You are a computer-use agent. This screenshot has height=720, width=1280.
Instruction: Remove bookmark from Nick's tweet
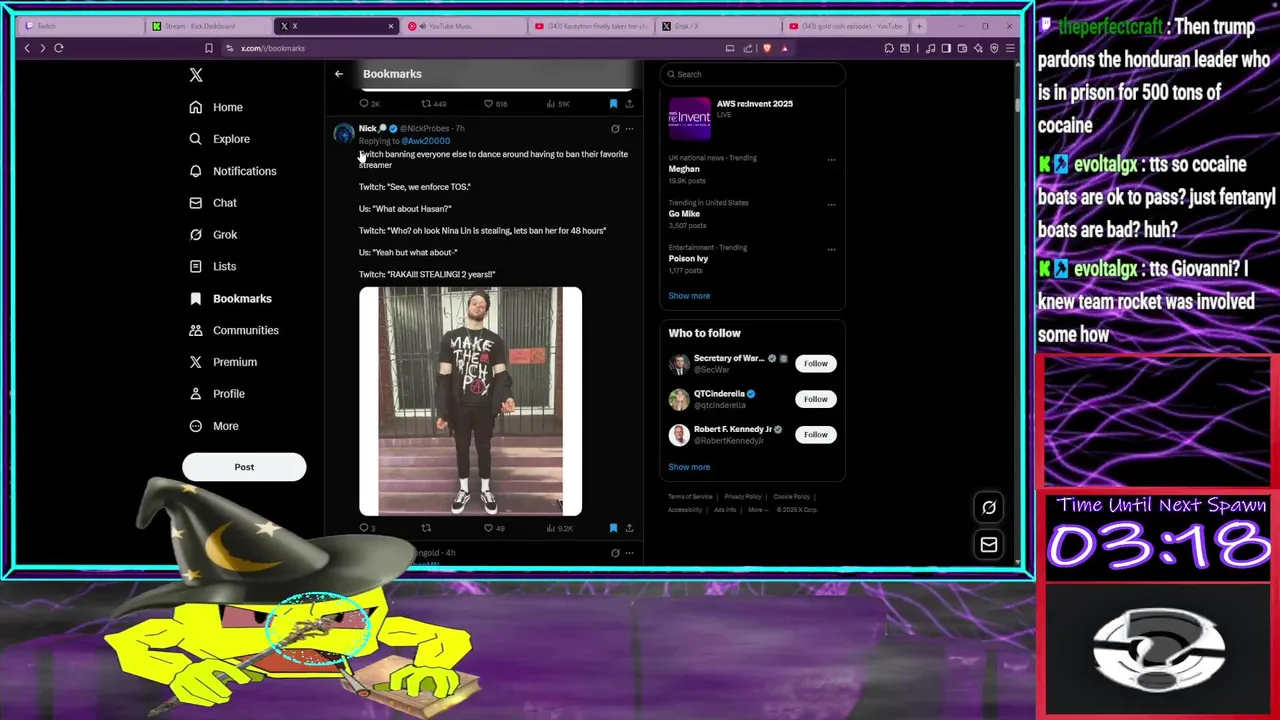pos(613,528)
